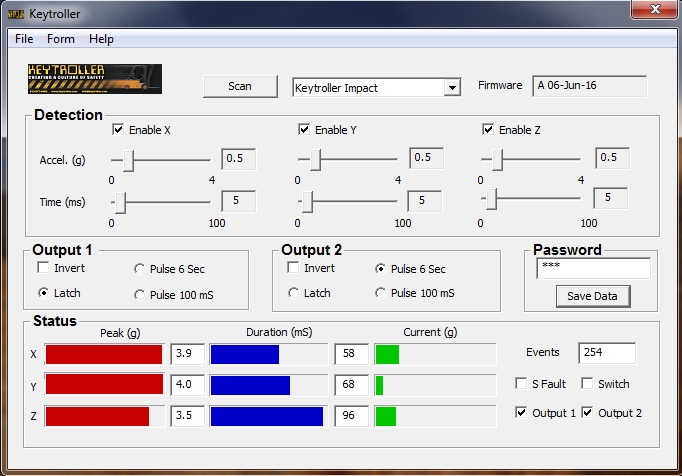This screenshot has width=682, height=476.
Task: Click the Y axis Accel slider thumb
Action: pos(315,160)
